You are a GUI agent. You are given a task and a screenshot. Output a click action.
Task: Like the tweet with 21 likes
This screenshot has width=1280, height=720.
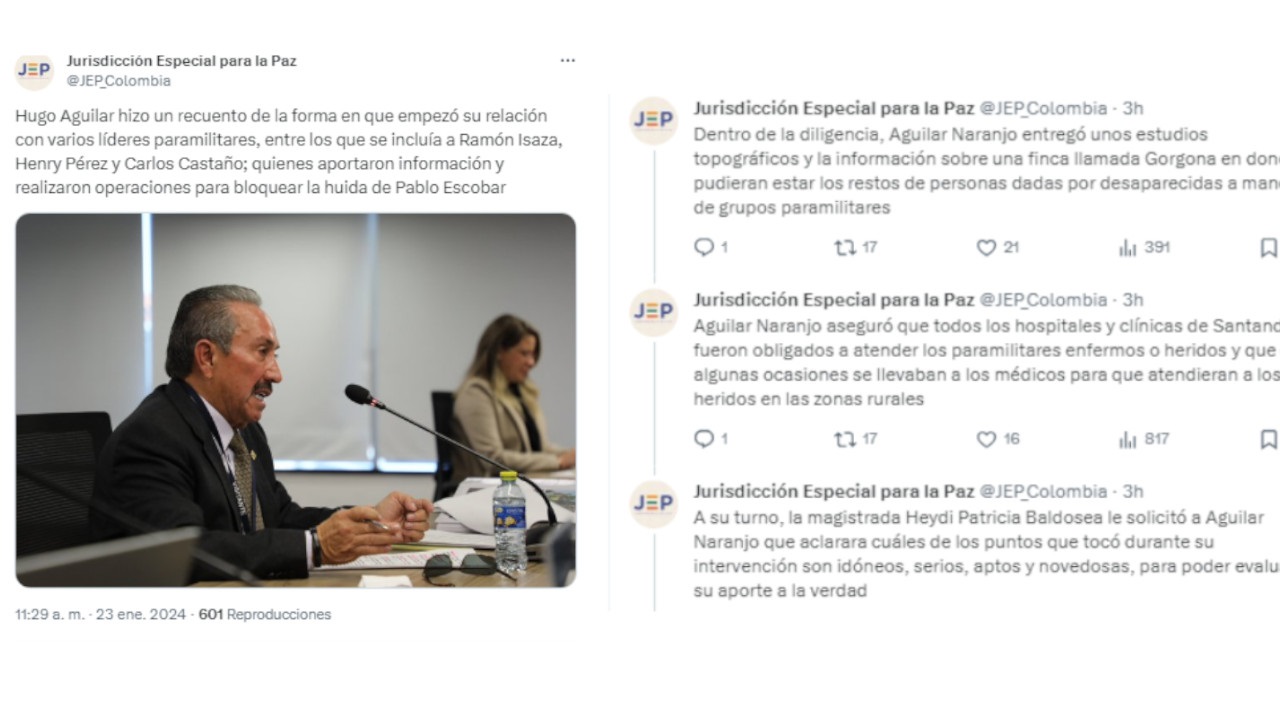[x=986, y=247]
